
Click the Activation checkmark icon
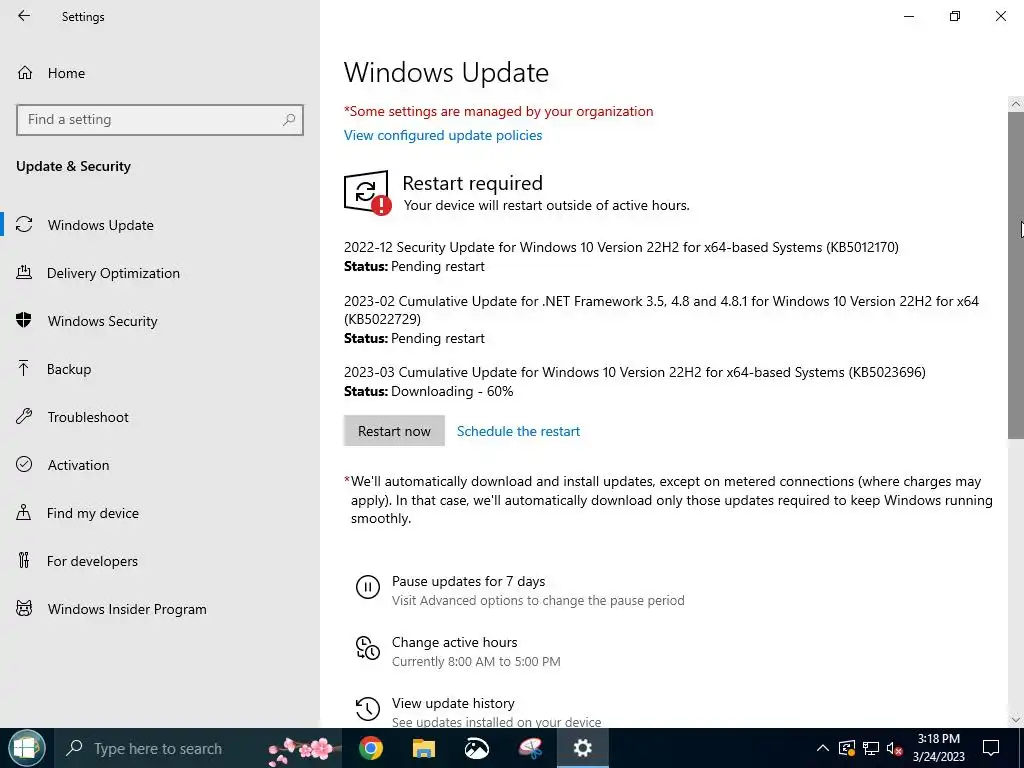pos(24,464)
